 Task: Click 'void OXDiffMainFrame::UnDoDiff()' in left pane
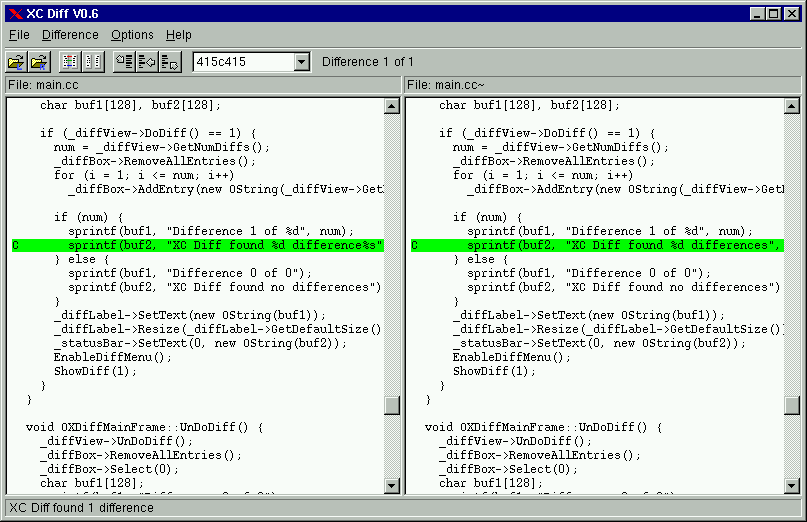pos(145,427)
